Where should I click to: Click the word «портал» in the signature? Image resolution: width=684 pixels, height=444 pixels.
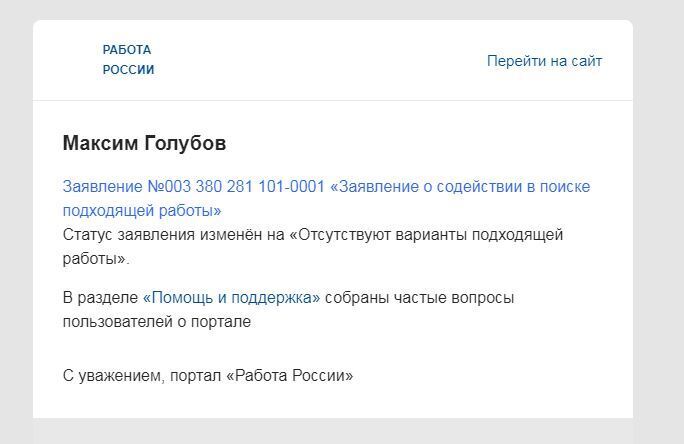click(x=196, y=376)
